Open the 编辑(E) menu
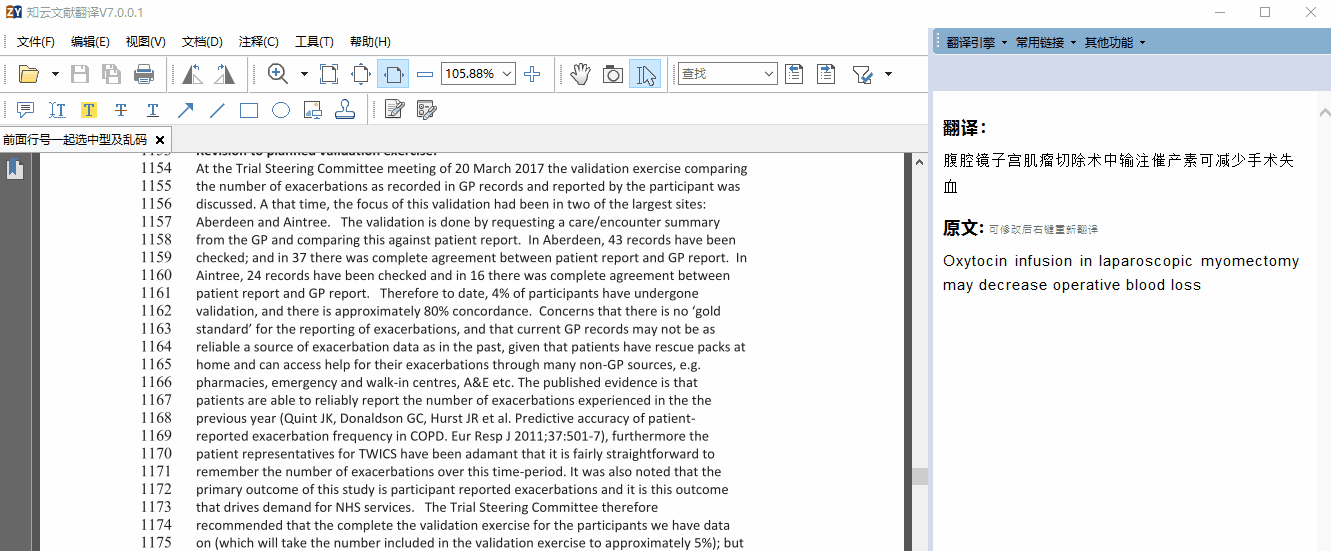Screen dimensions: 1331x551 click(x=90, y=42)
